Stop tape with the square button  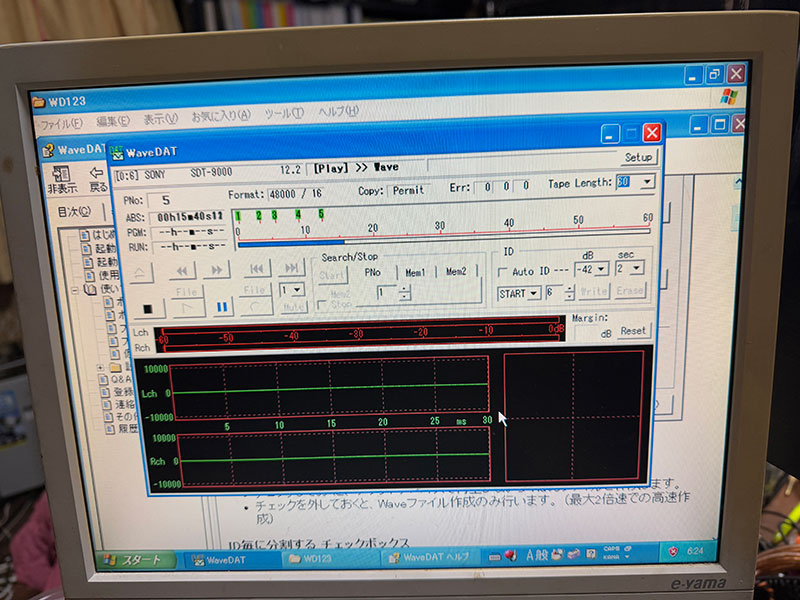(148, 309)
